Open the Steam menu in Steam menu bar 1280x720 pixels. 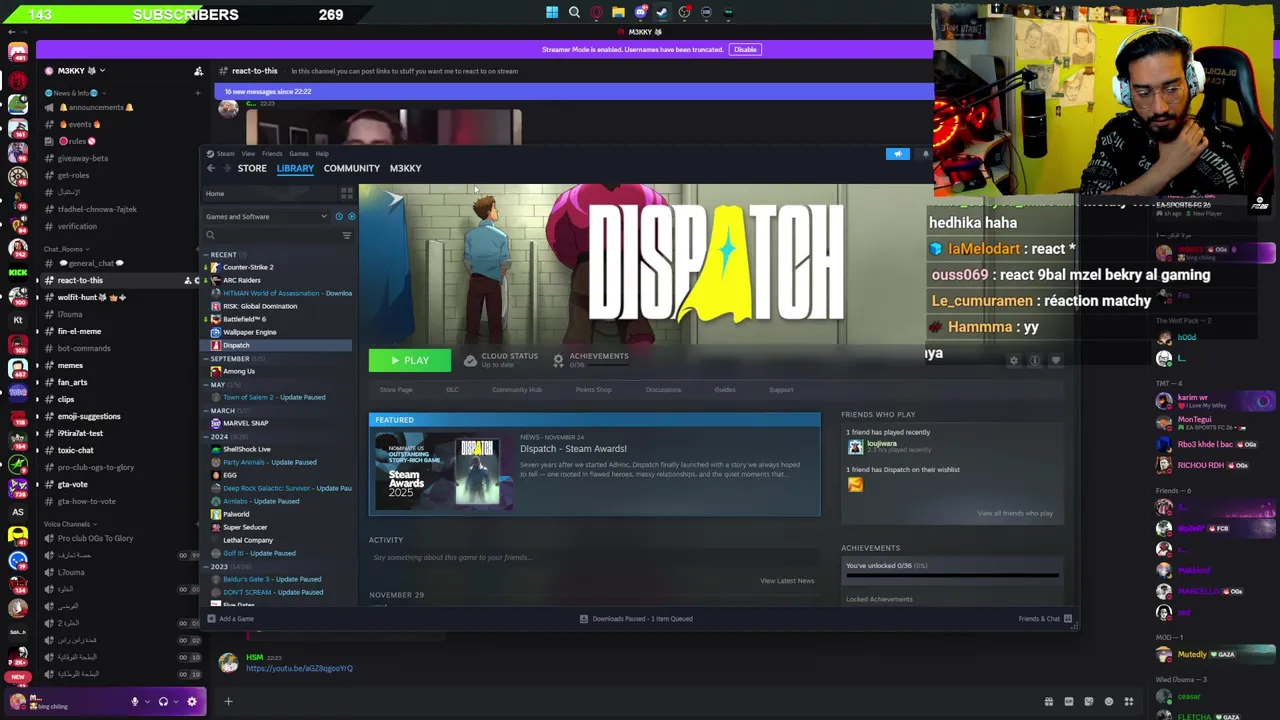225,154
